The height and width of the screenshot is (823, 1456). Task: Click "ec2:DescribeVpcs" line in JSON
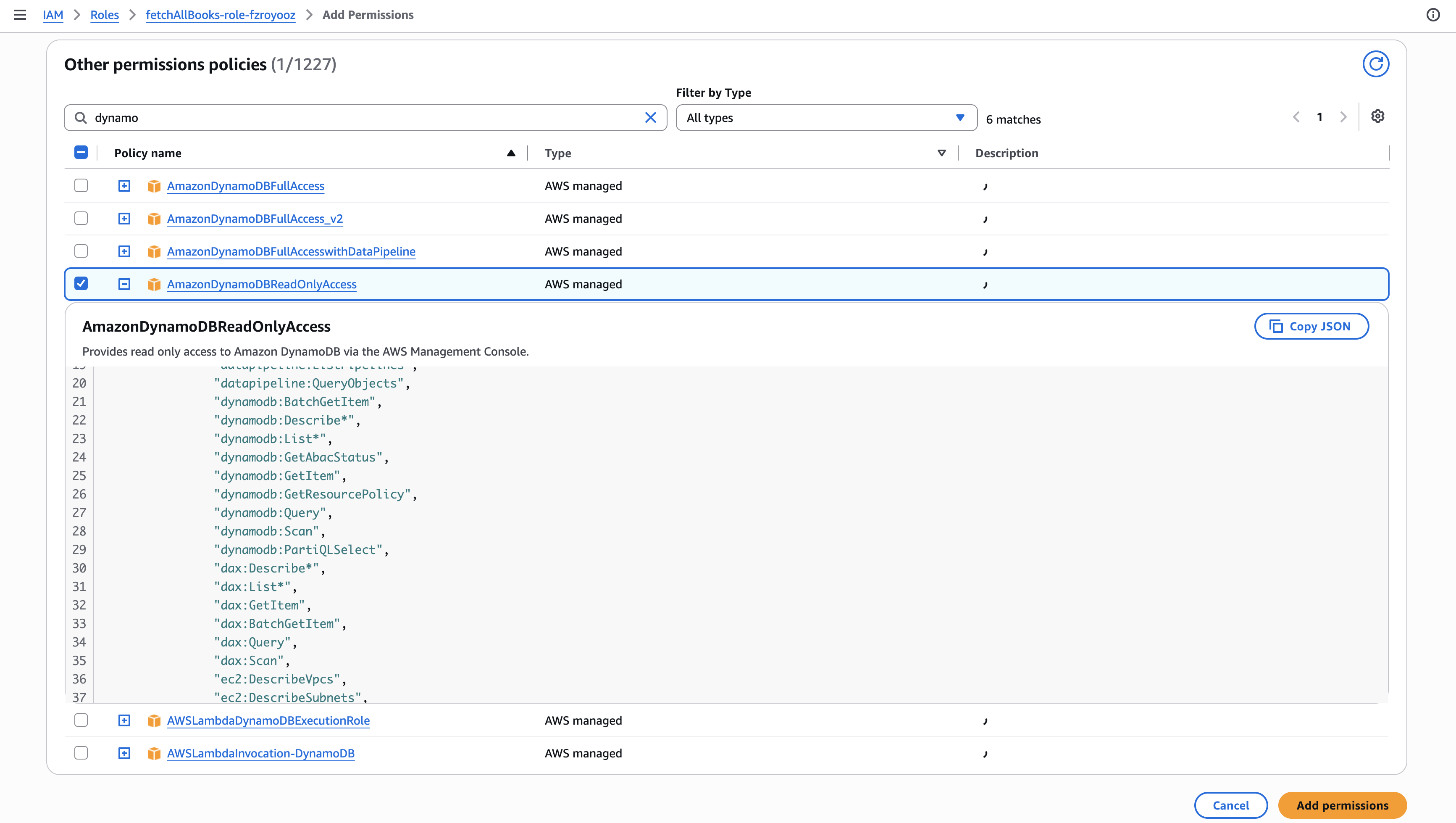click(280, 679)
